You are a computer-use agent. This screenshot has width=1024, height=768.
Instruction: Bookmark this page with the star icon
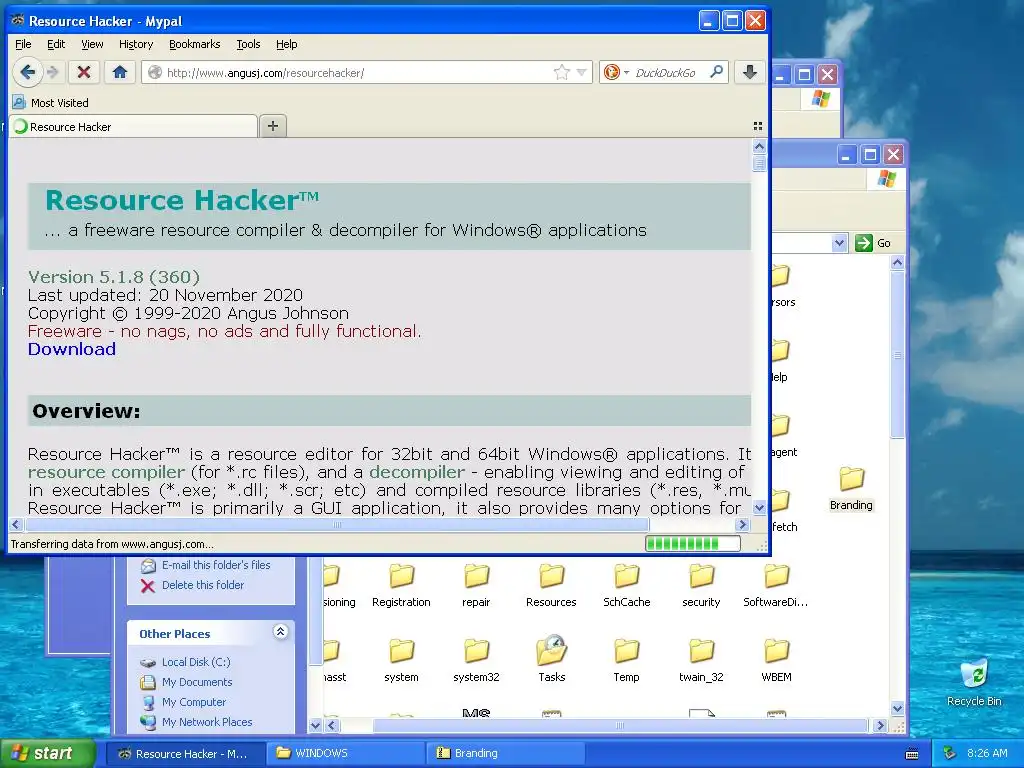tap(561, 72)
